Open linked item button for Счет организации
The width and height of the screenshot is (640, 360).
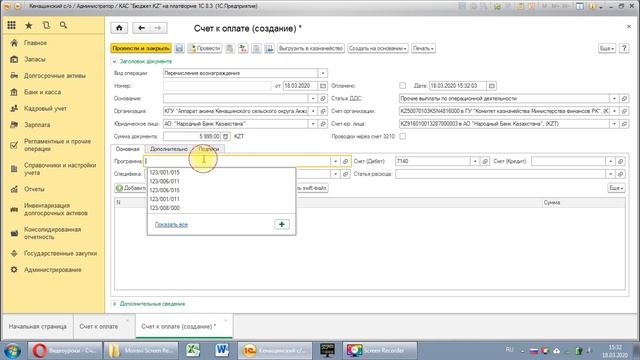[624, 111]
